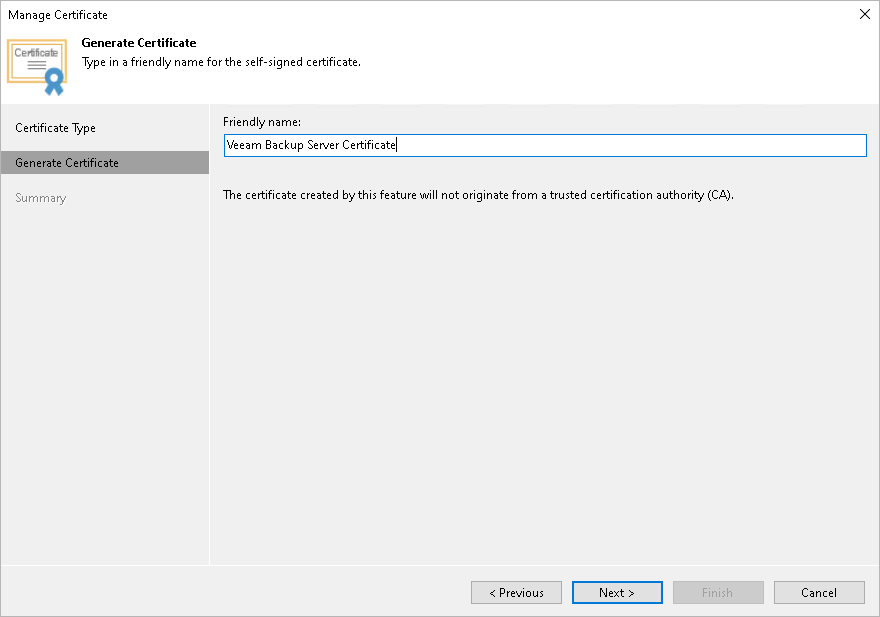This screenshot has width=880, height=617.
Task: Focus the Friendly name input field
Action: point(545,145)
